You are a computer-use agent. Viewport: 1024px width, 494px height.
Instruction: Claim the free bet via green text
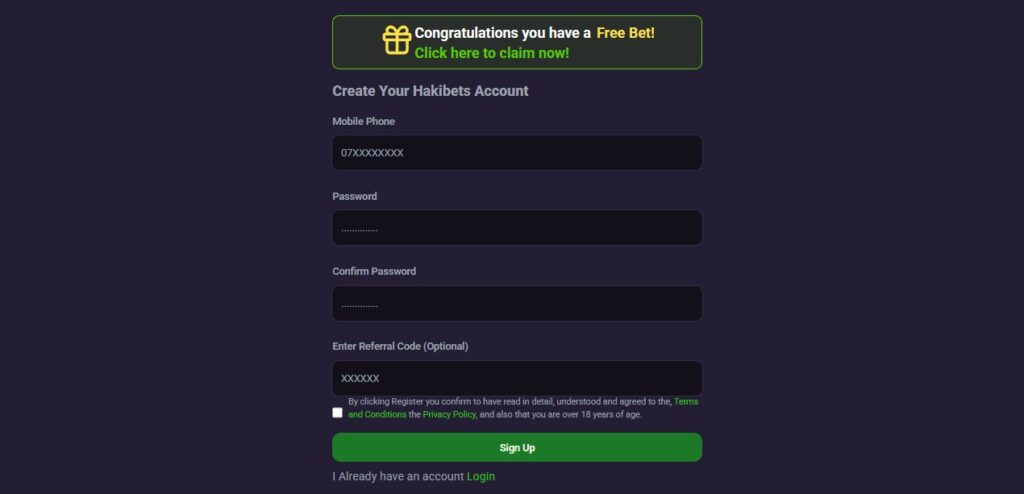(492, 53)
